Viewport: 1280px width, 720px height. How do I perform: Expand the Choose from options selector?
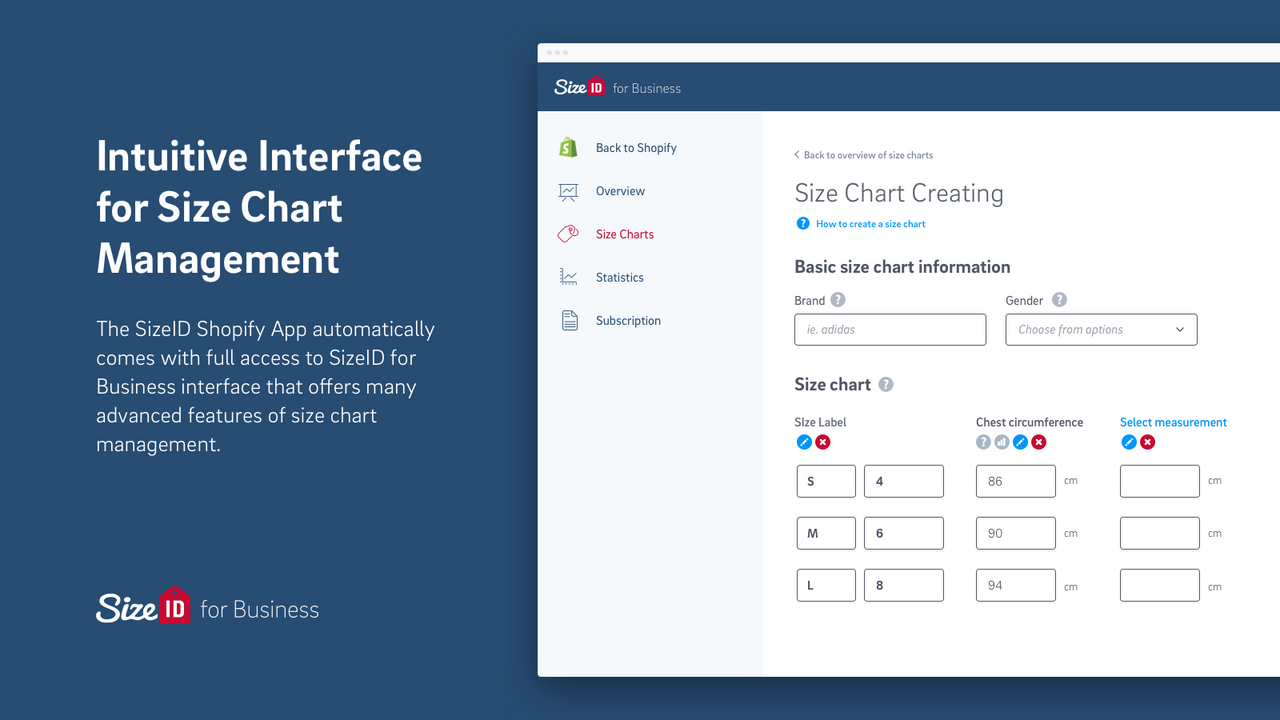(x=1100, y=329)
